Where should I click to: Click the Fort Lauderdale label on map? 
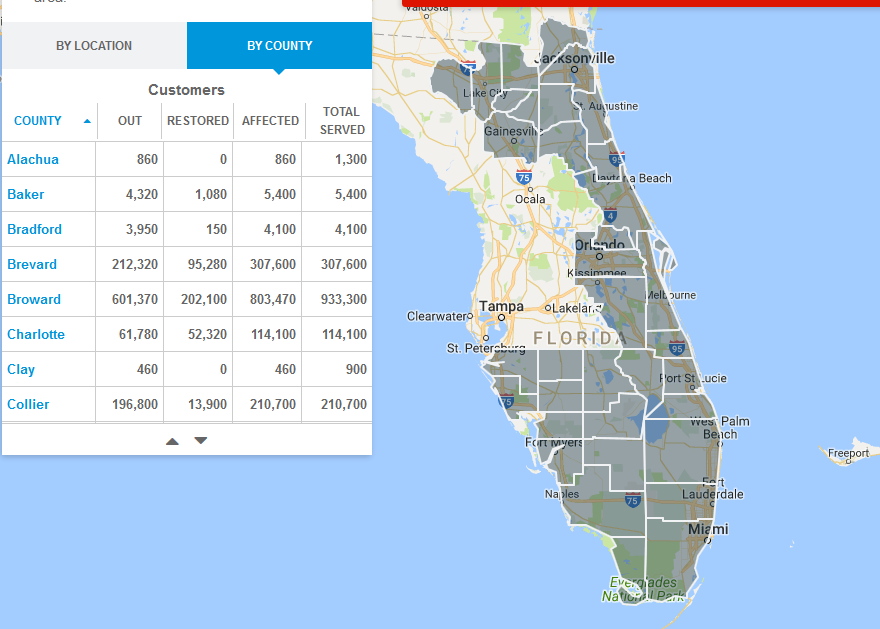point(713,488)
